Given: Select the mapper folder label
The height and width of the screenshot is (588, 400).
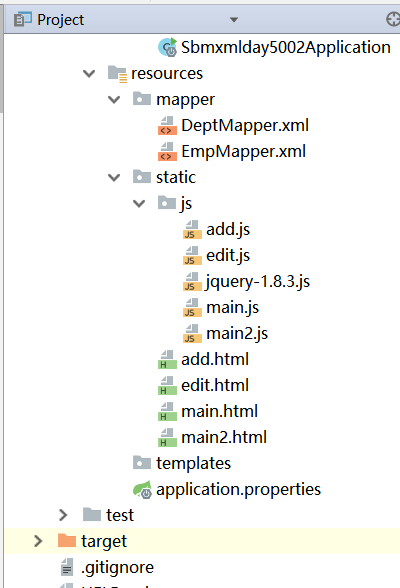Looking at the screenshot, I should click(x=186, y=100).
